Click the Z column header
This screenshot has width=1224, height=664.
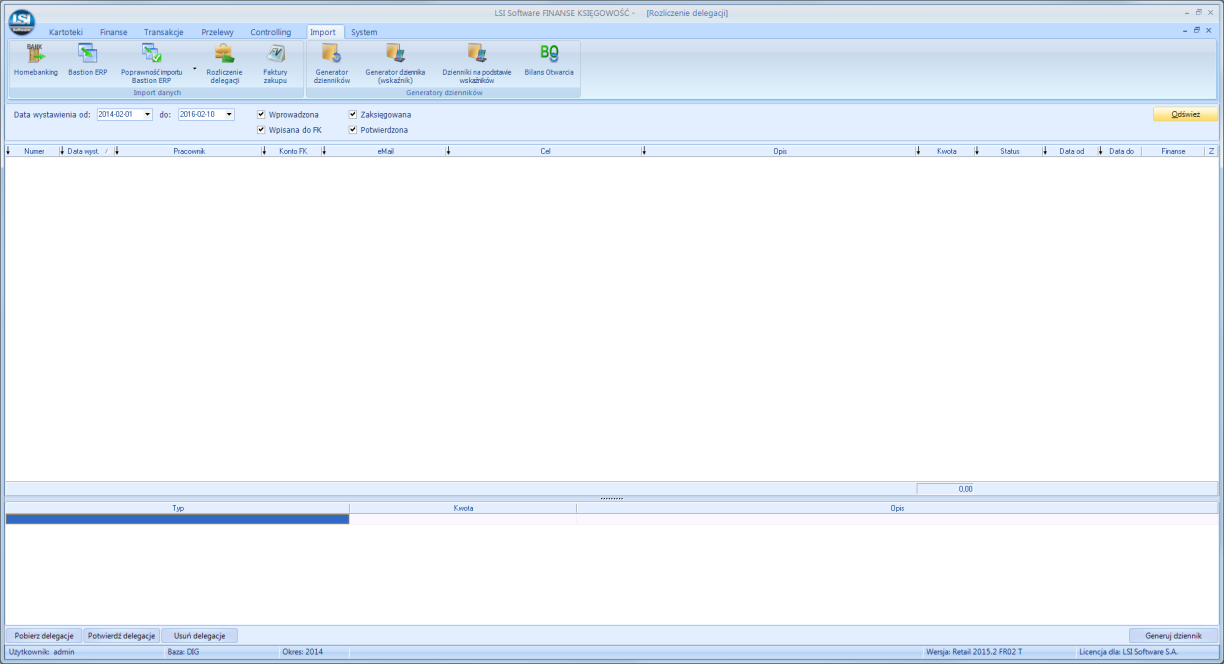[1211, 151]
